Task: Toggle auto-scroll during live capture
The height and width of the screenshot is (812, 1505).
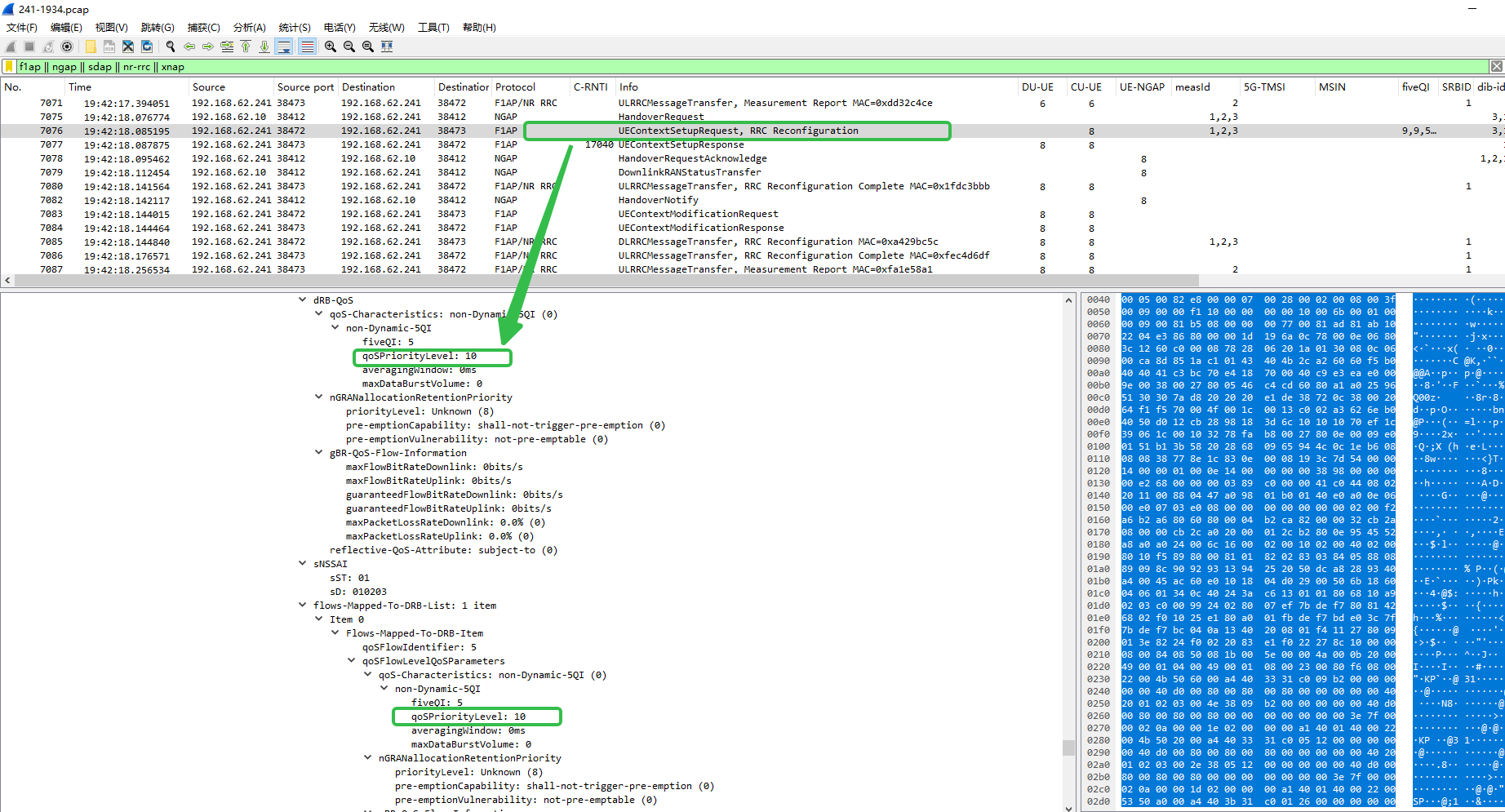Action: pyautogui.click(x=284, y=47)
